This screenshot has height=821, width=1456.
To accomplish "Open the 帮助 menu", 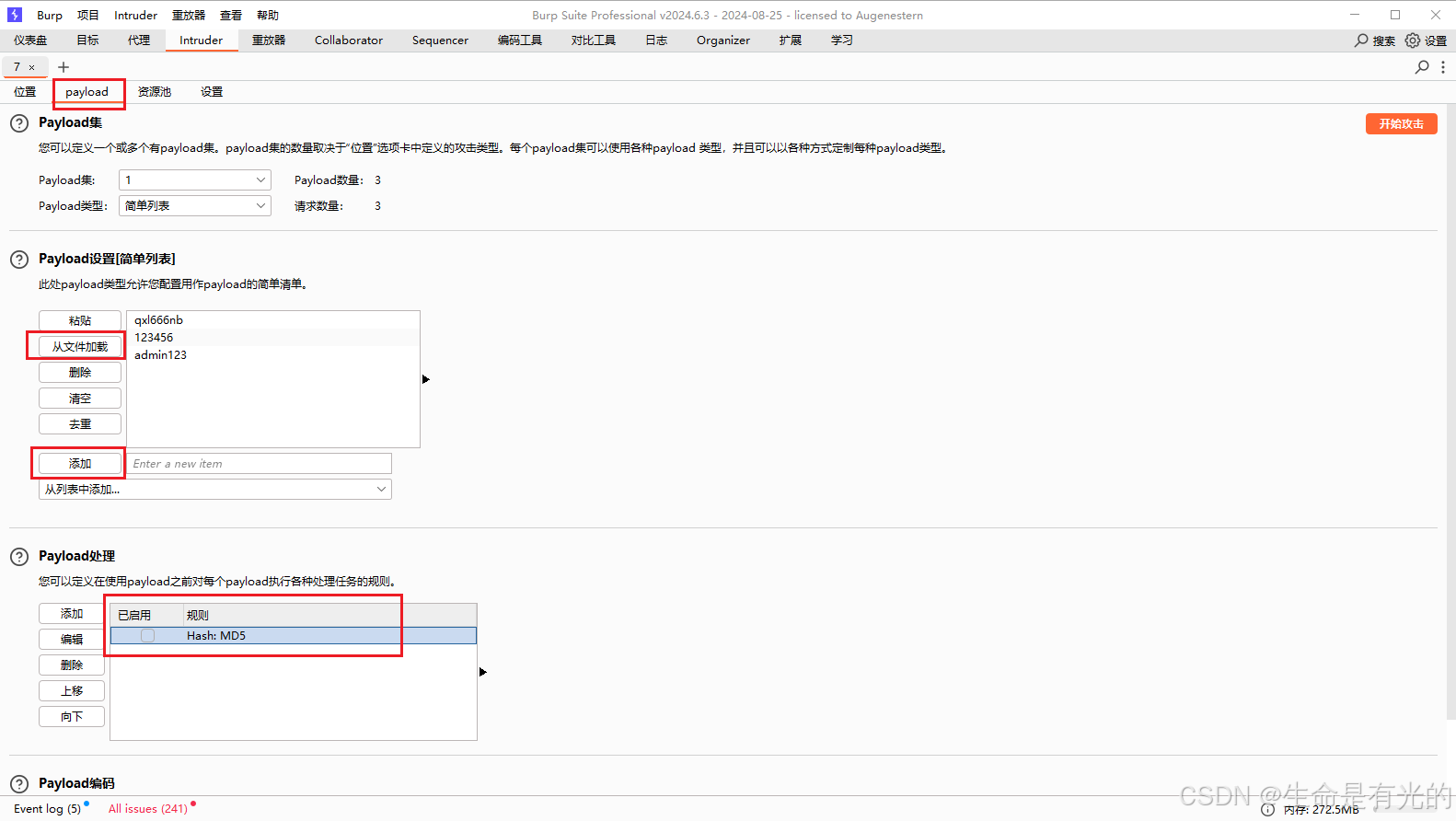I will coord(268,16).
